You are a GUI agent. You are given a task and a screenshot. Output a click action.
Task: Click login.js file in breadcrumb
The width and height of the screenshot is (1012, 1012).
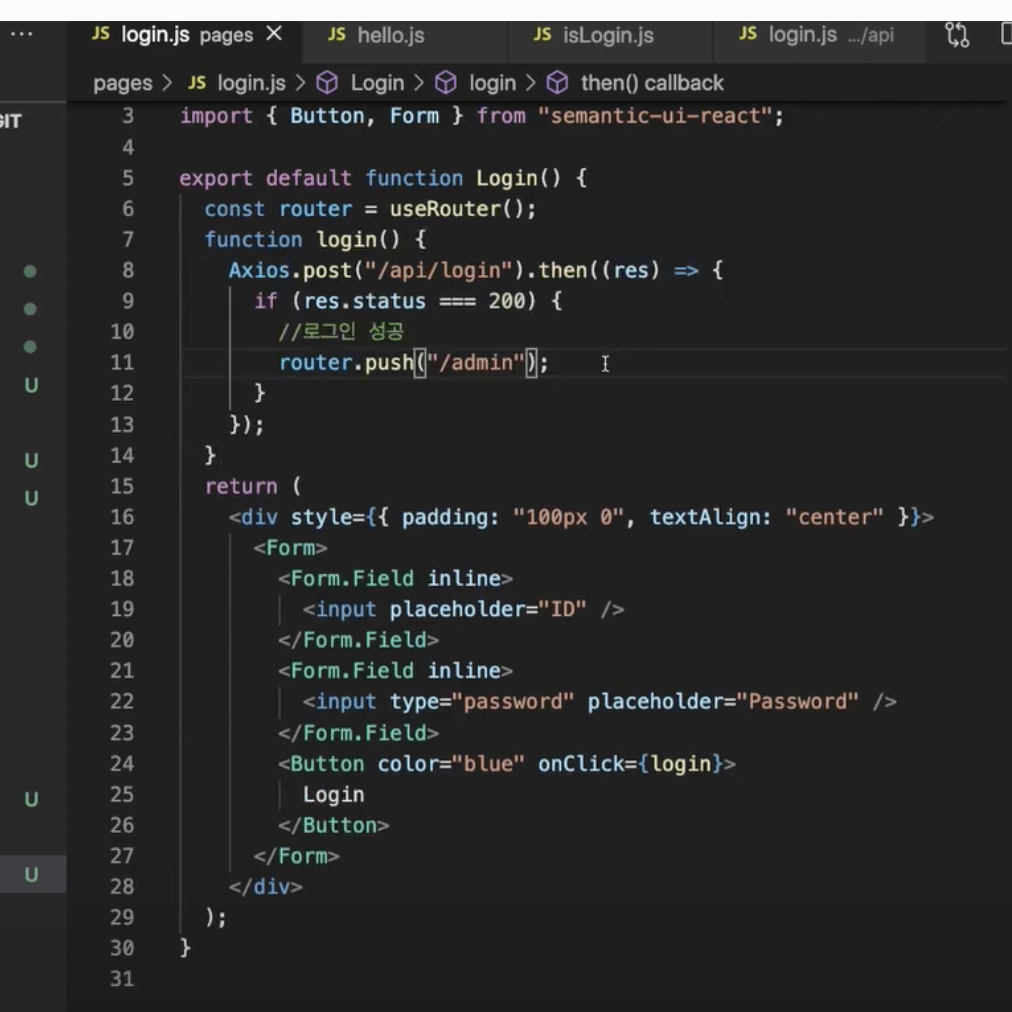pyautogui.click(x=251, y=83)
